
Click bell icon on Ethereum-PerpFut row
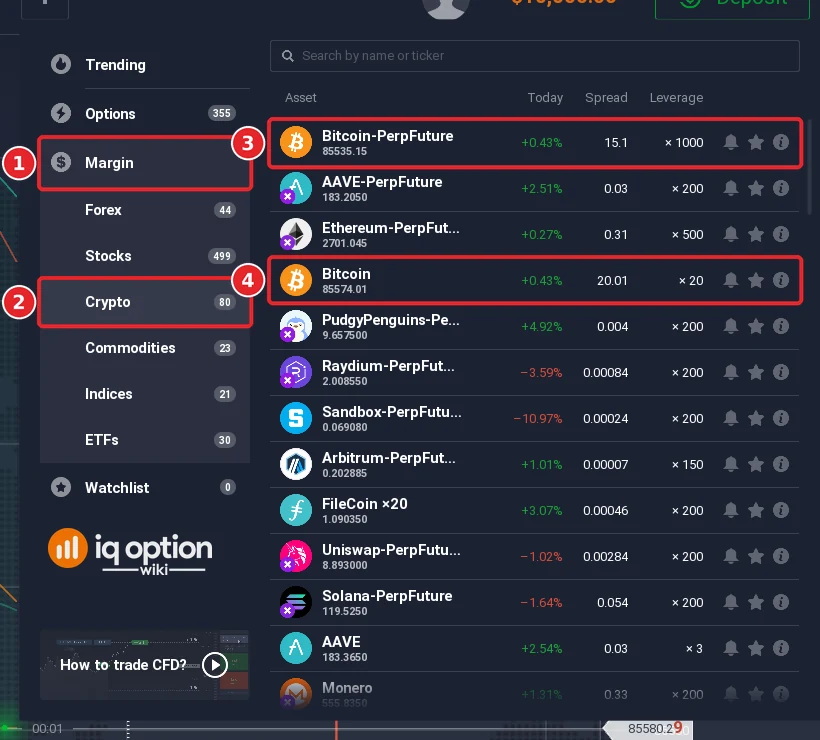click(731, 234)
